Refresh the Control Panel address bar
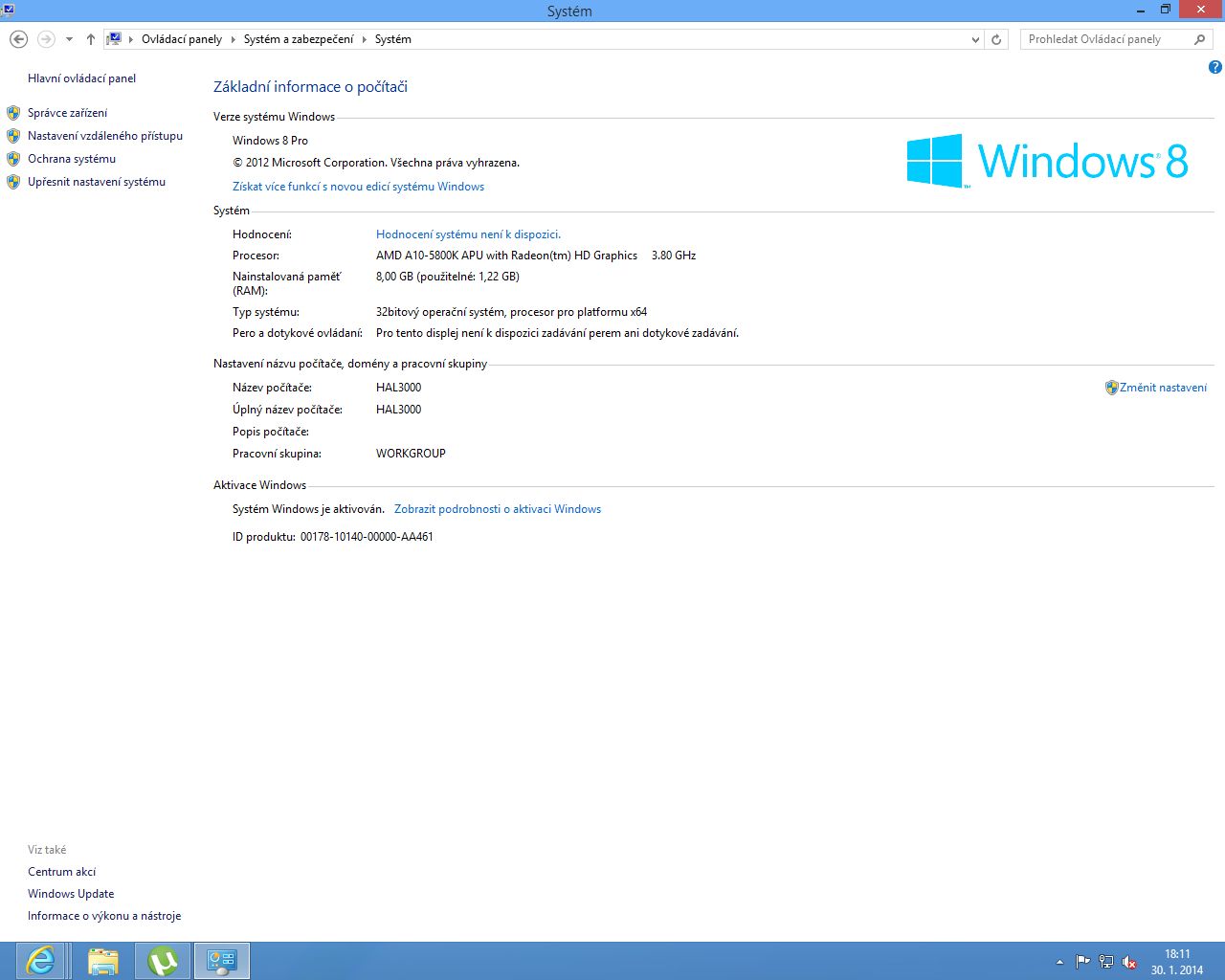The width and height of the screenshot is (1225, 980). [996, 39]
